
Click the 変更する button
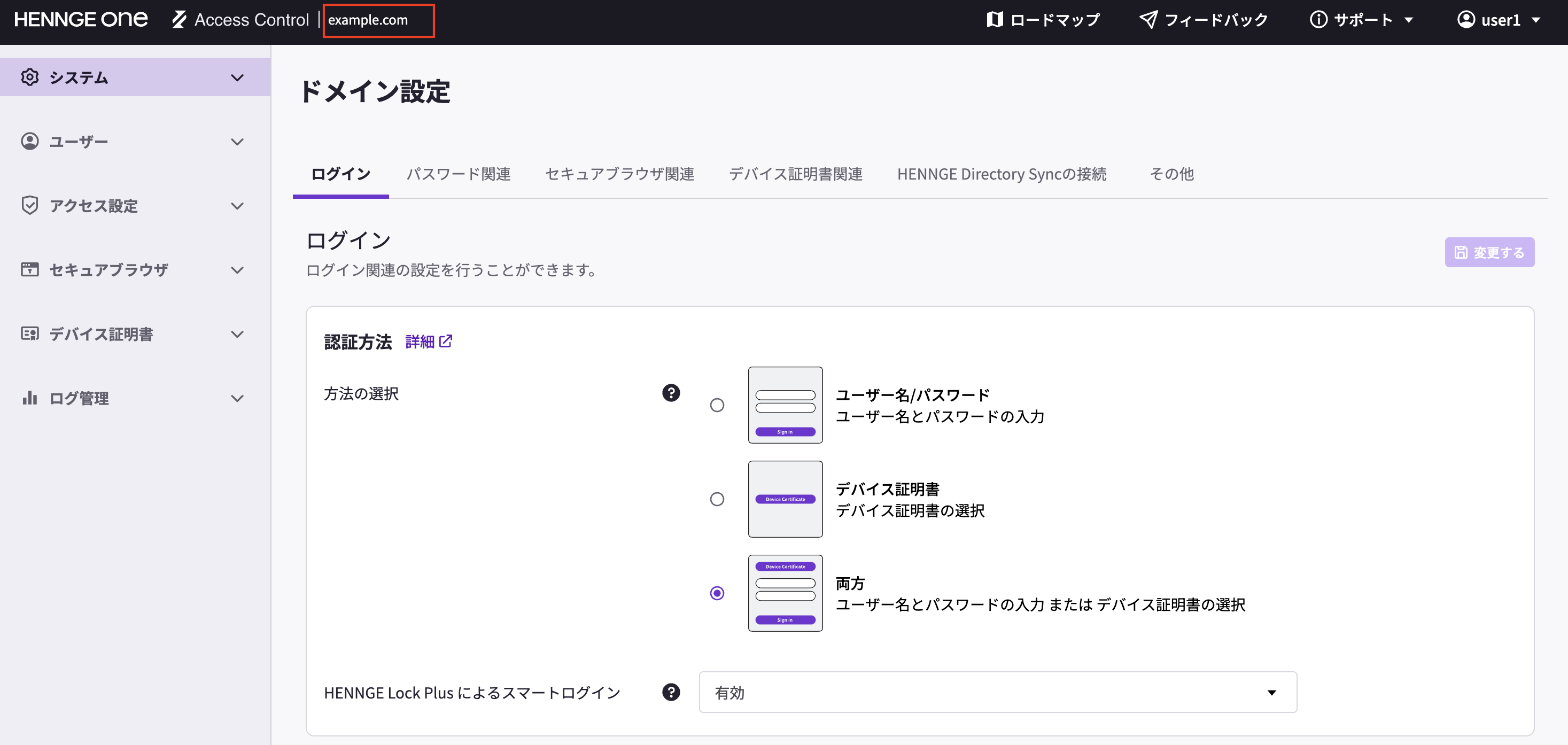pyautogui.click(x=1489, y=252)
